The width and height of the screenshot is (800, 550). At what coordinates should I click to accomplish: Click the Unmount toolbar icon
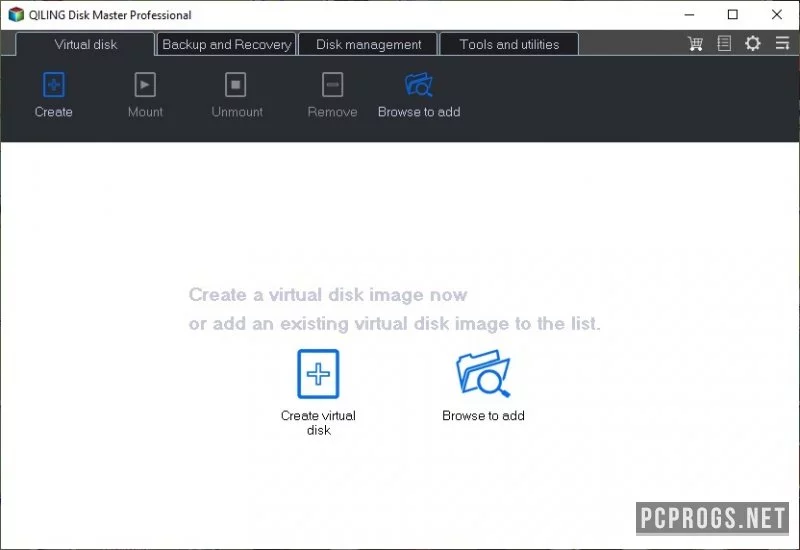pyautogui.click(x=236, y=85)
